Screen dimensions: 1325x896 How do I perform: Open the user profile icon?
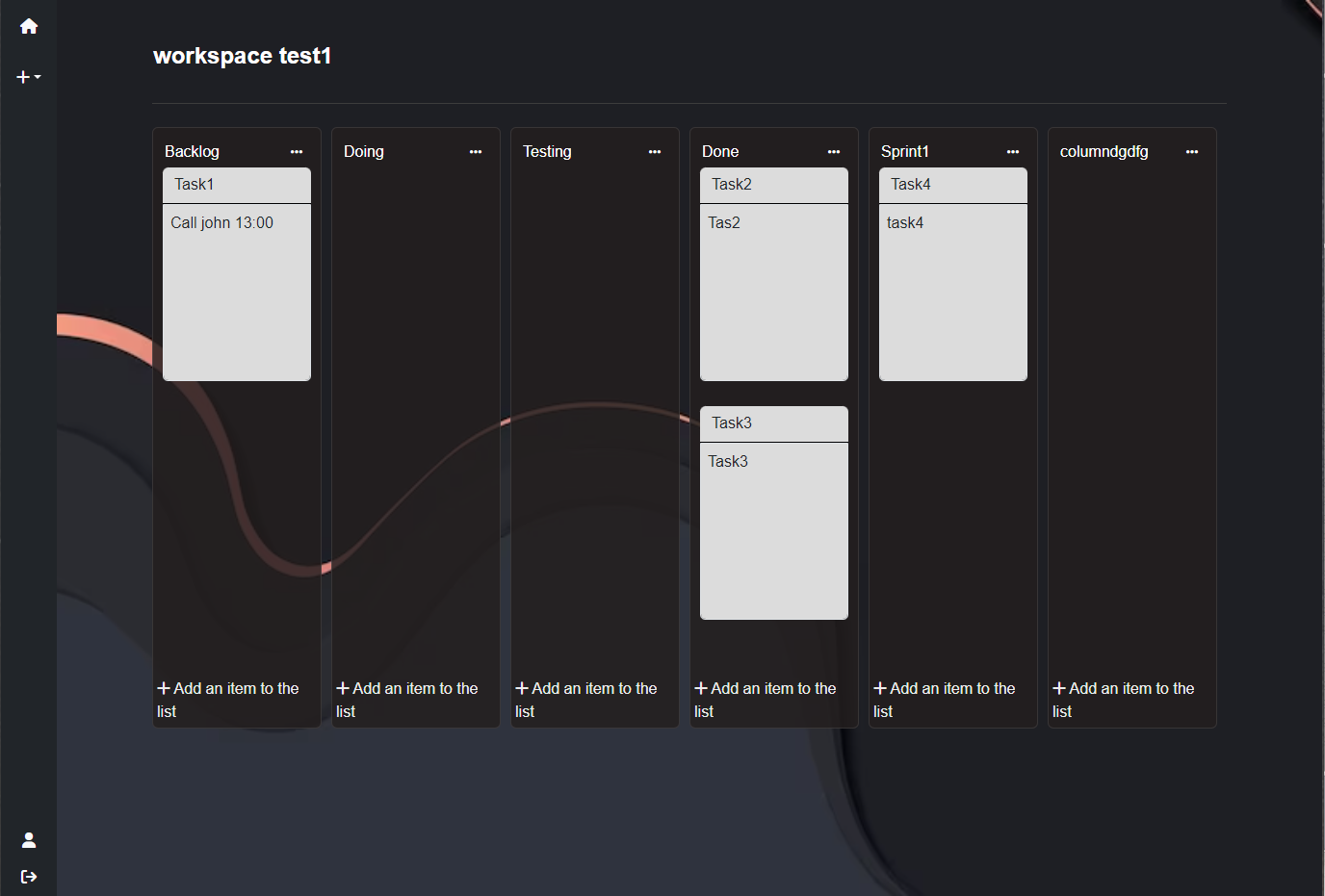click(29, 840)
